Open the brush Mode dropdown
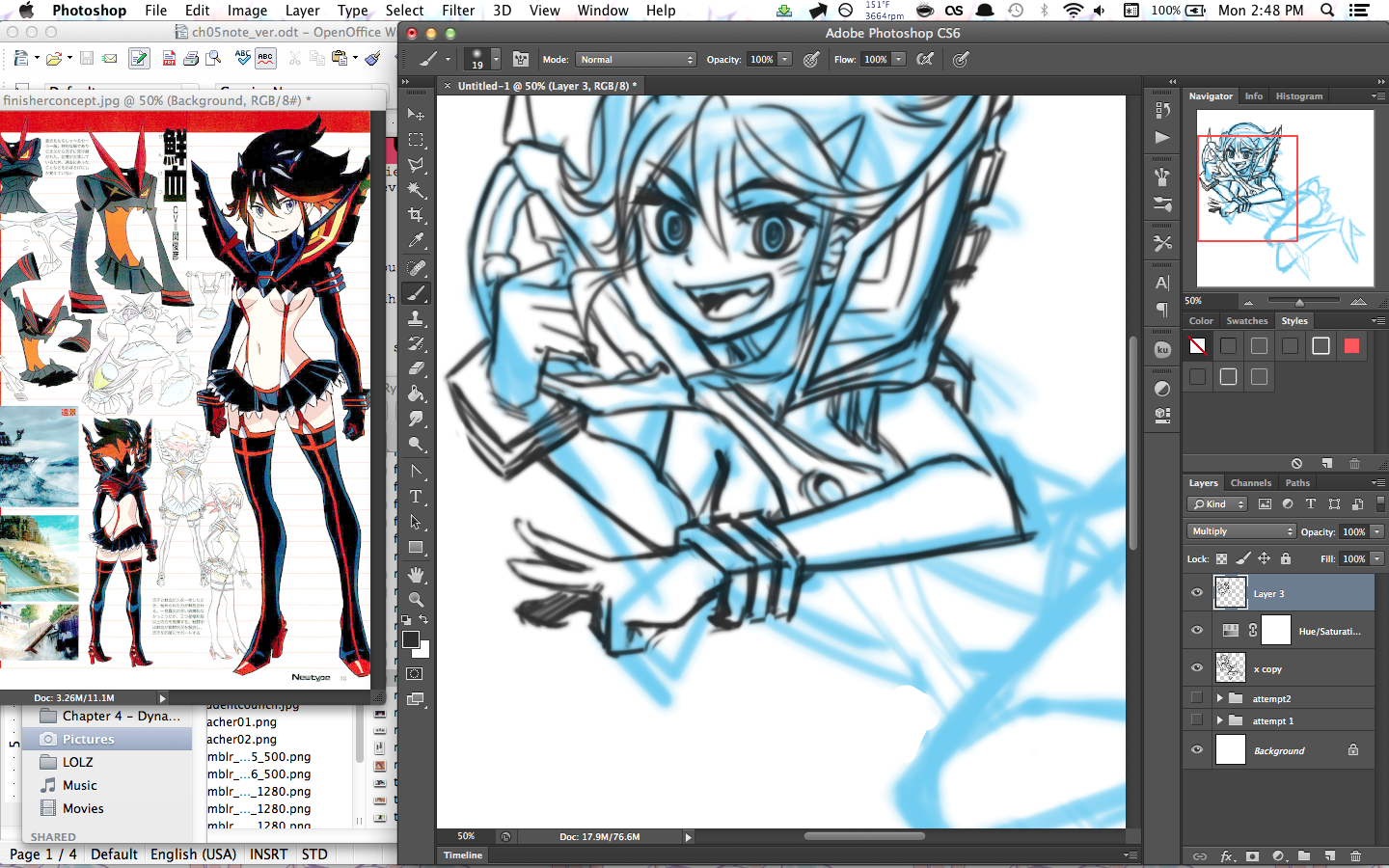The width and height of the screenshot is (1389, 868). pos(636,59)
